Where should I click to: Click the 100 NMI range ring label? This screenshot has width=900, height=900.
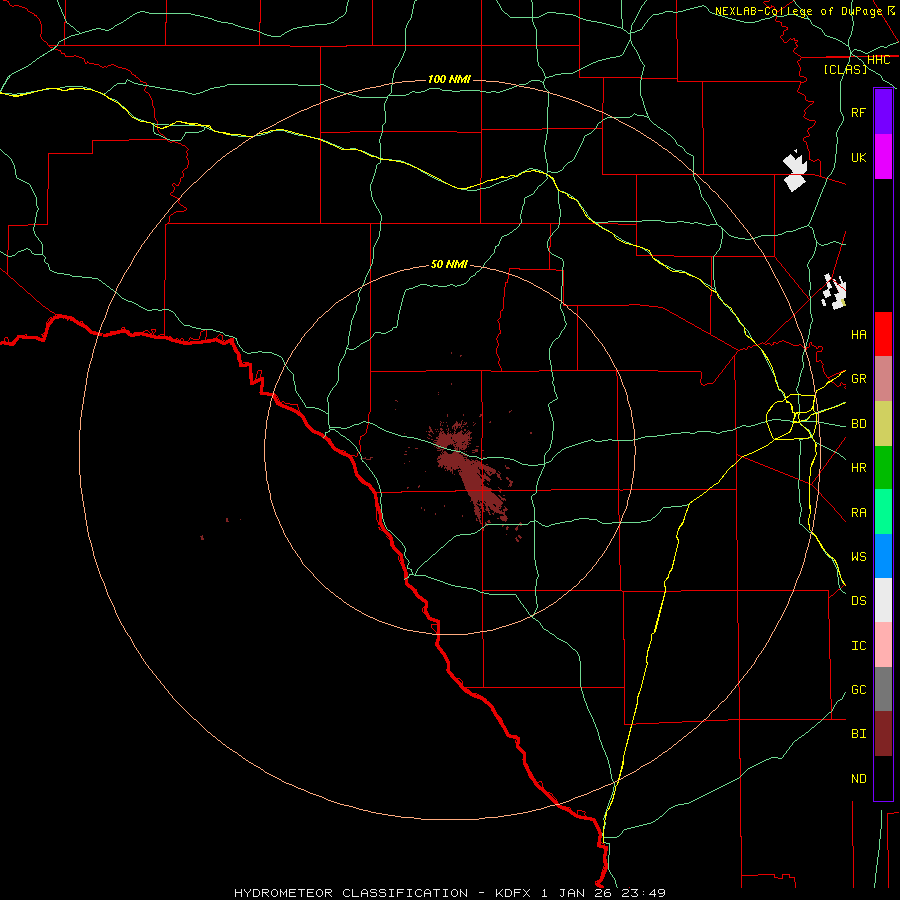449,79
